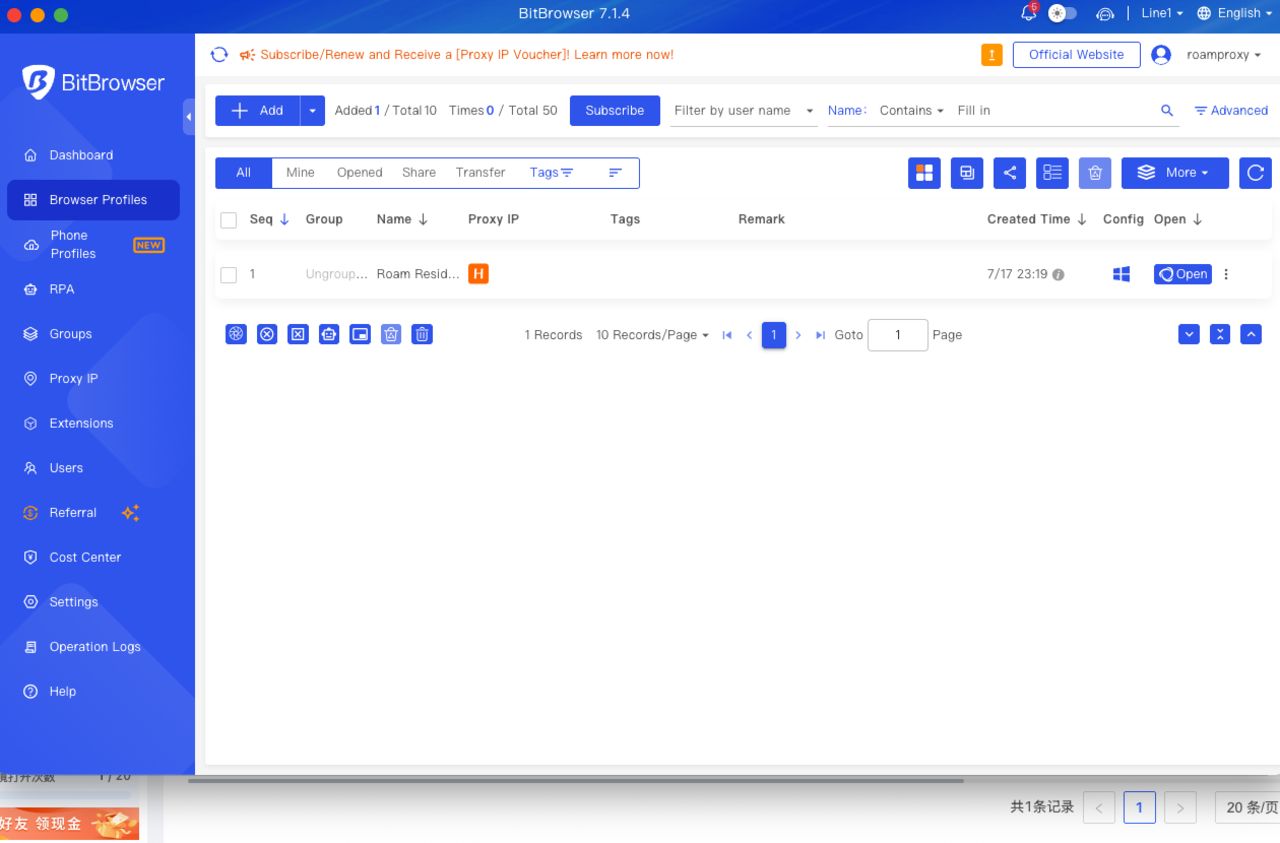
Task: Open the Roam Resid... profile browser
Action: 1183,274
